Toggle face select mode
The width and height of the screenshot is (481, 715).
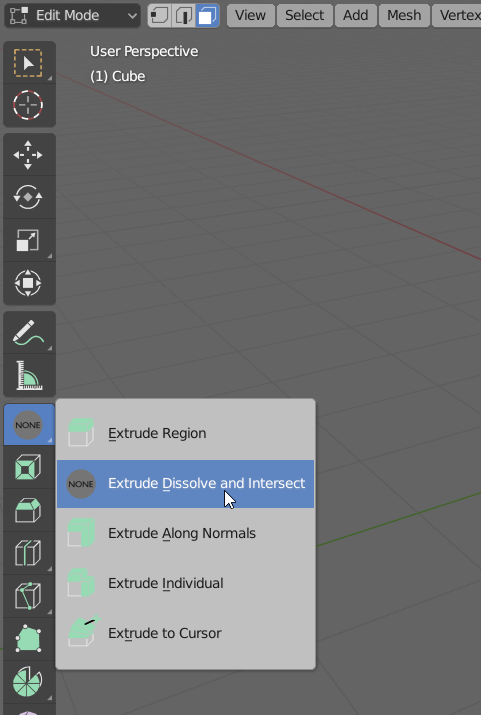pos(207,16)
